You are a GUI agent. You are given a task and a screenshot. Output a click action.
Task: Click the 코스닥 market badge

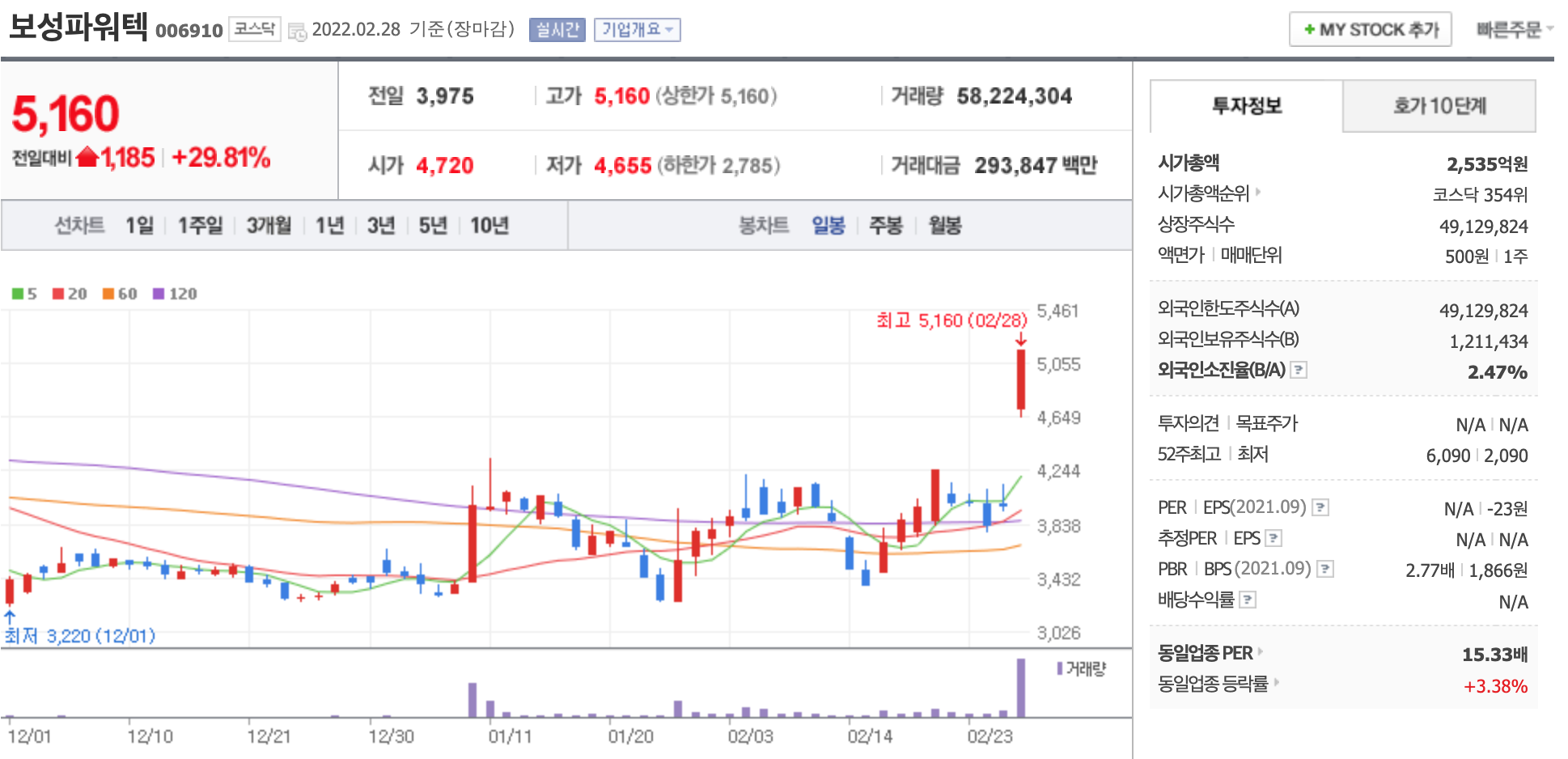pyautogui.click(x=254, y=29)
